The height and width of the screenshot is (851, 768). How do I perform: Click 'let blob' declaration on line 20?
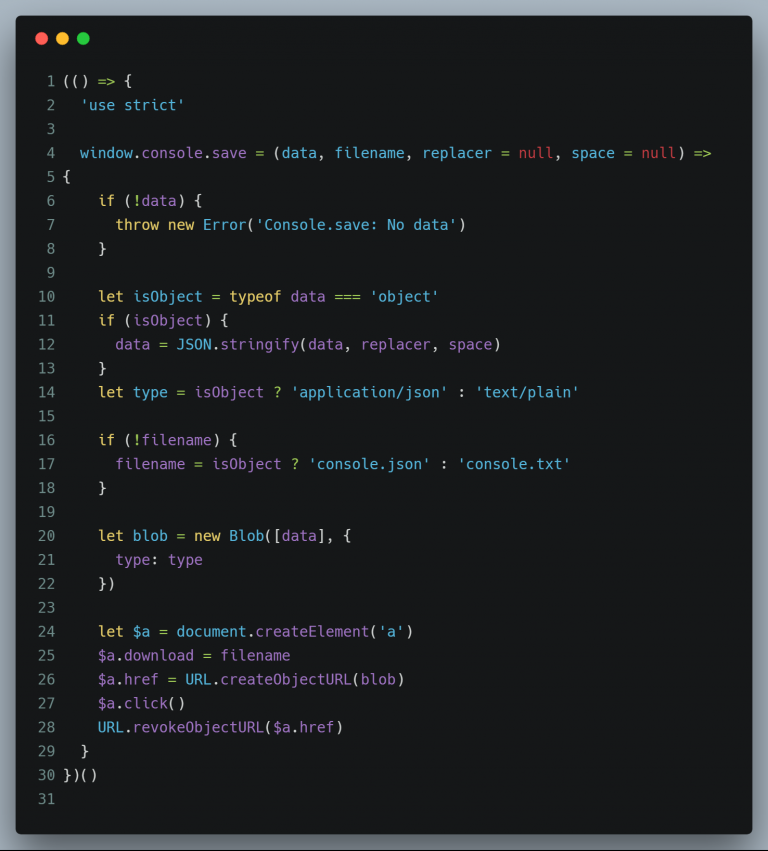pos(133,536)
